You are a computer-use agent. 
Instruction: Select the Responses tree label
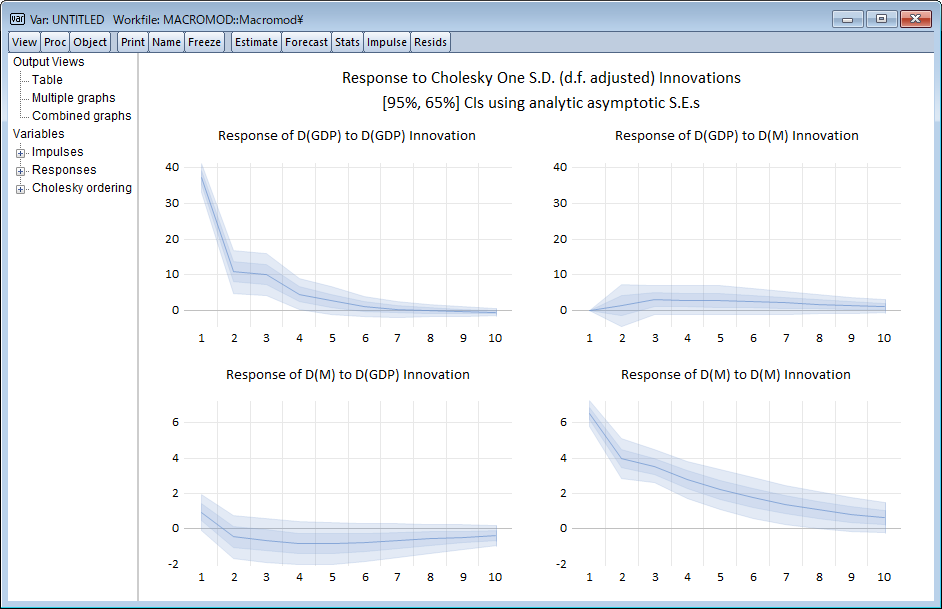tap(64, 170)
